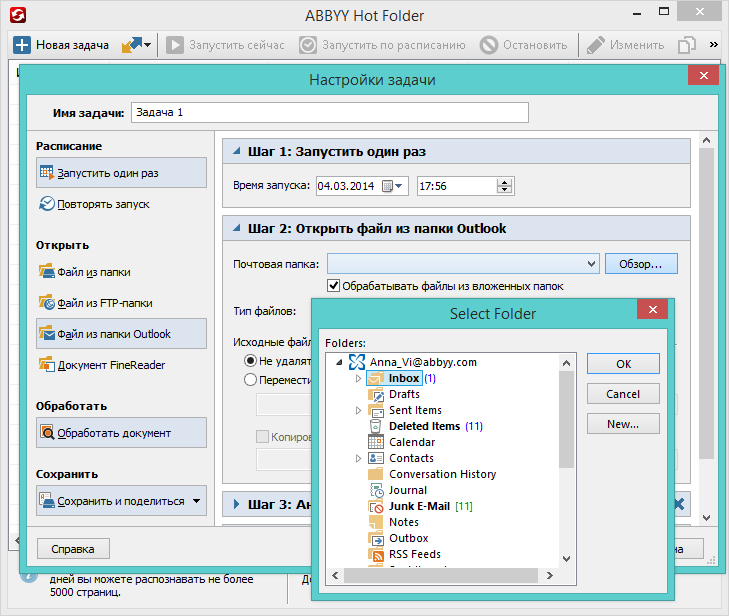The width and height of the screenshot is (729, 616).
Task: Click the Справка help button
Action: (73, 549)
